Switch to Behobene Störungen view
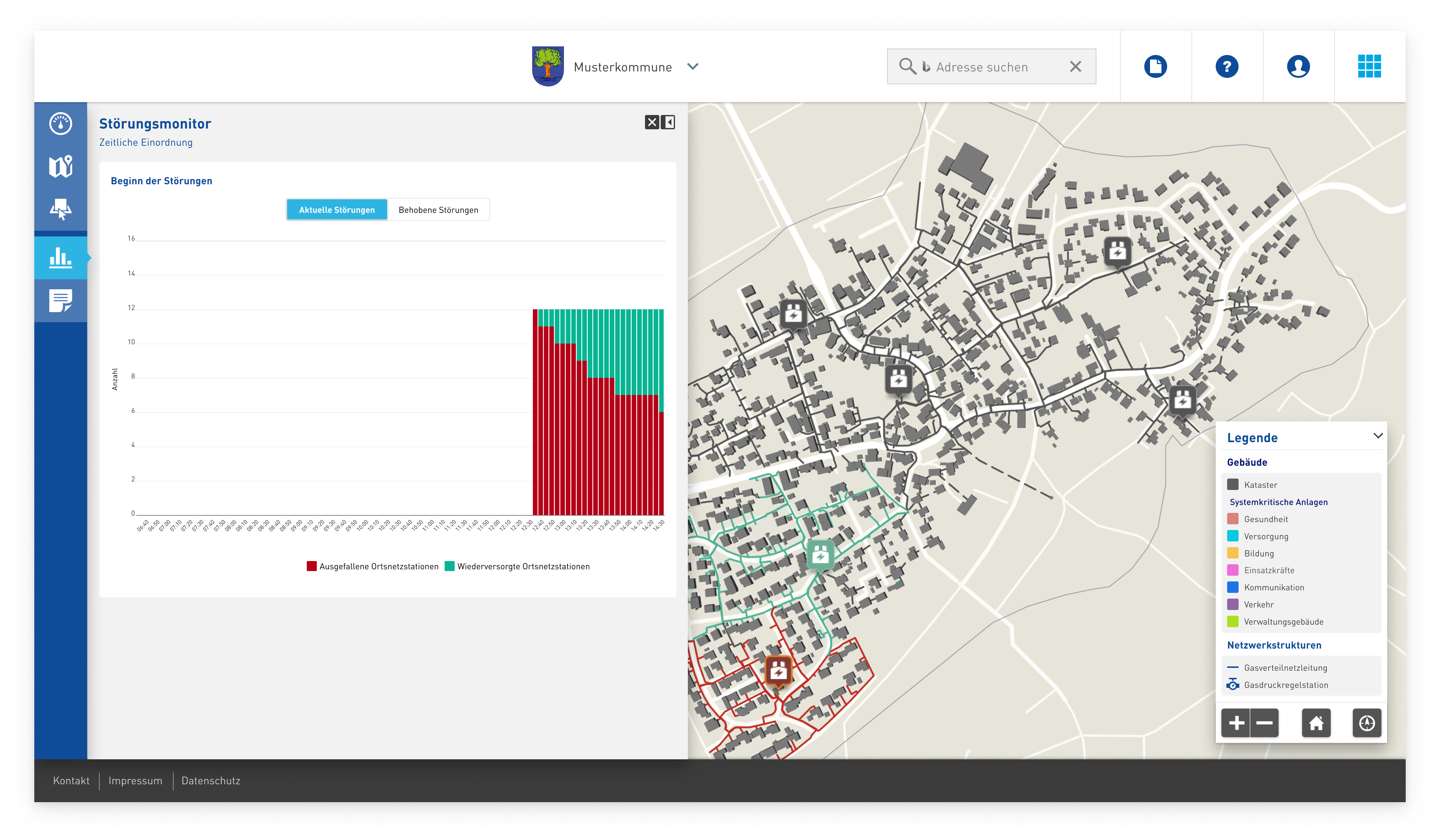Viewport: 1440px width, 840px height. (x=438, y=210)
